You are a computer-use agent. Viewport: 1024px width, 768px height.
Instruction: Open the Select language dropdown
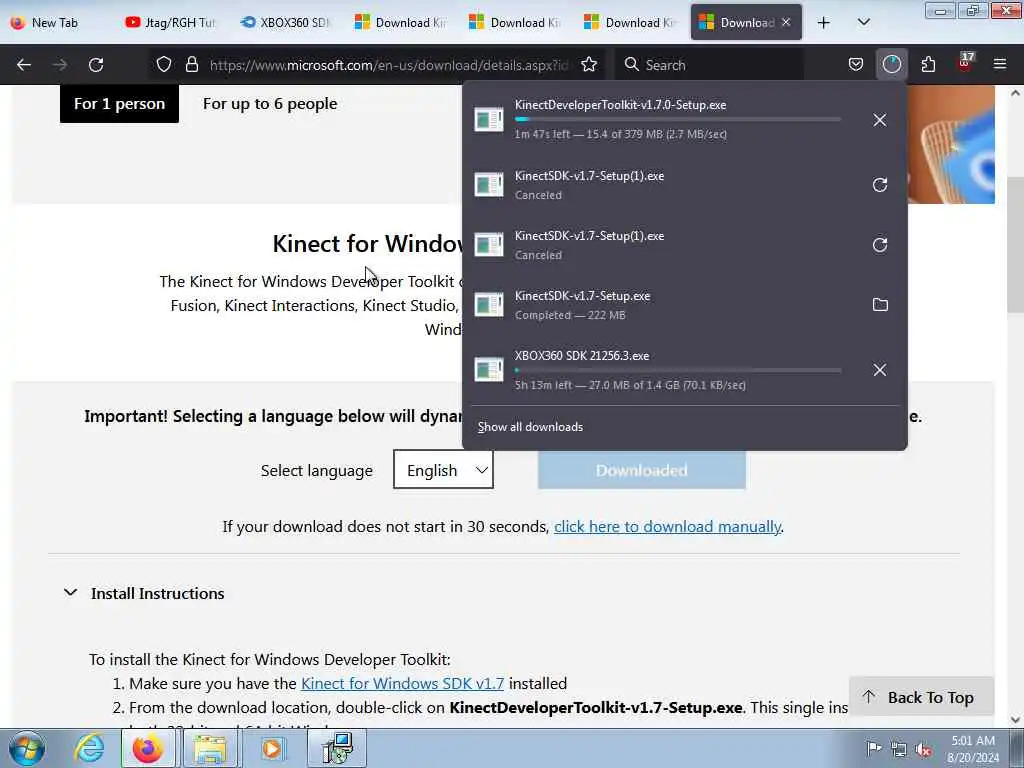(443, 470)
